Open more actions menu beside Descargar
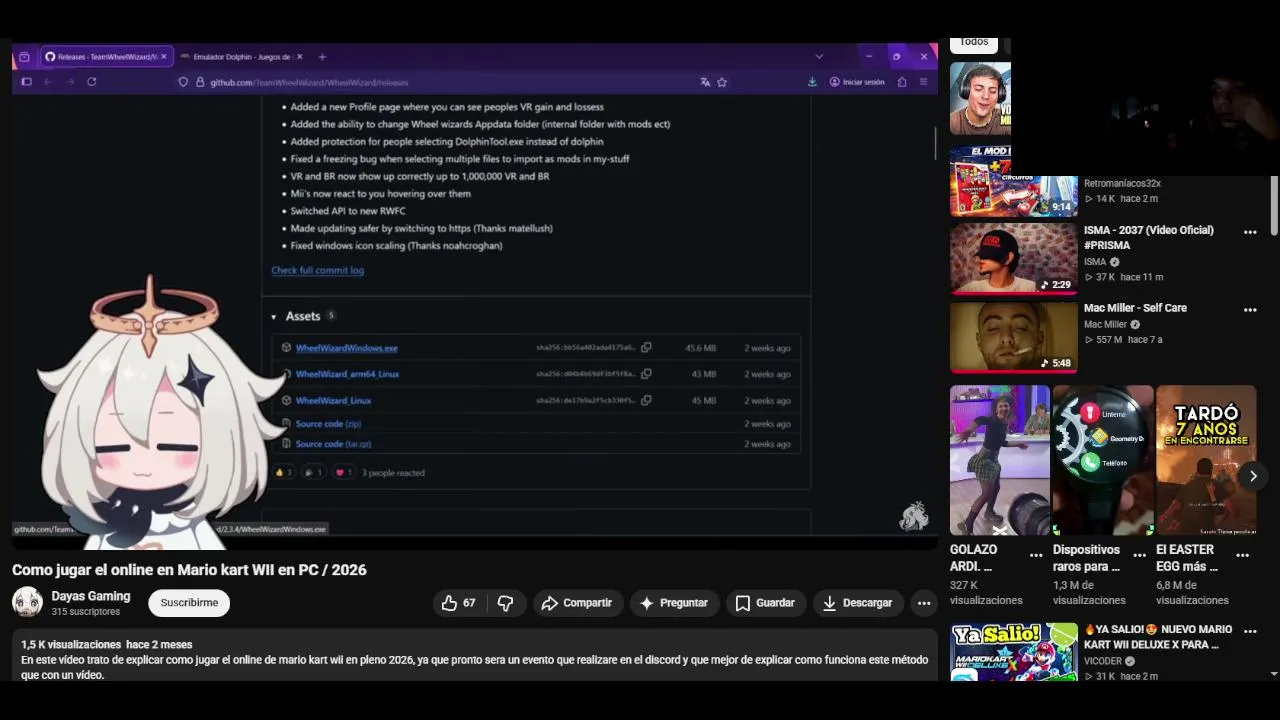 (924, 603)
